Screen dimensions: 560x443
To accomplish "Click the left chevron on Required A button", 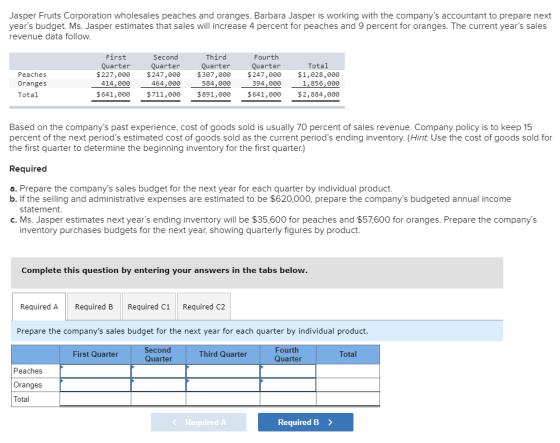I will point(174,422).
